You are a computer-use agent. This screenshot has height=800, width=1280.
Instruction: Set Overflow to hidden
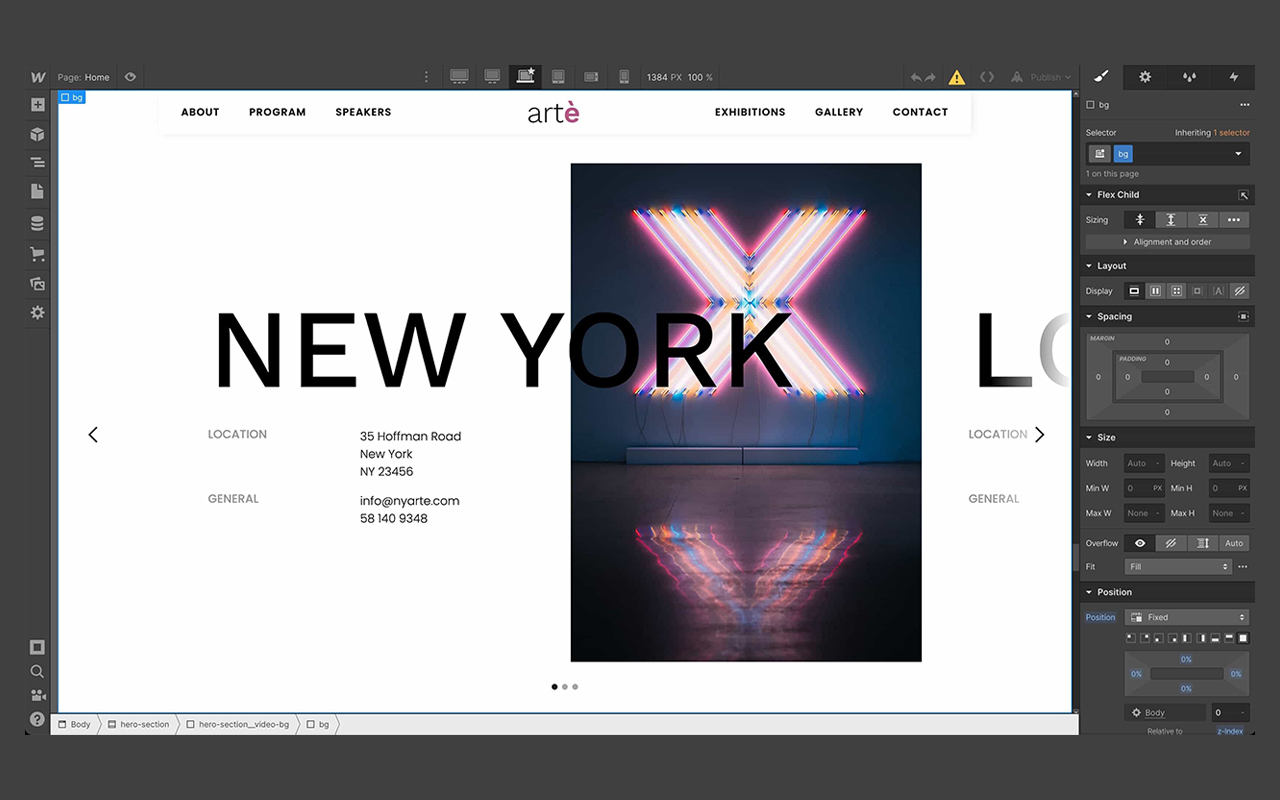click(1170, 543)
